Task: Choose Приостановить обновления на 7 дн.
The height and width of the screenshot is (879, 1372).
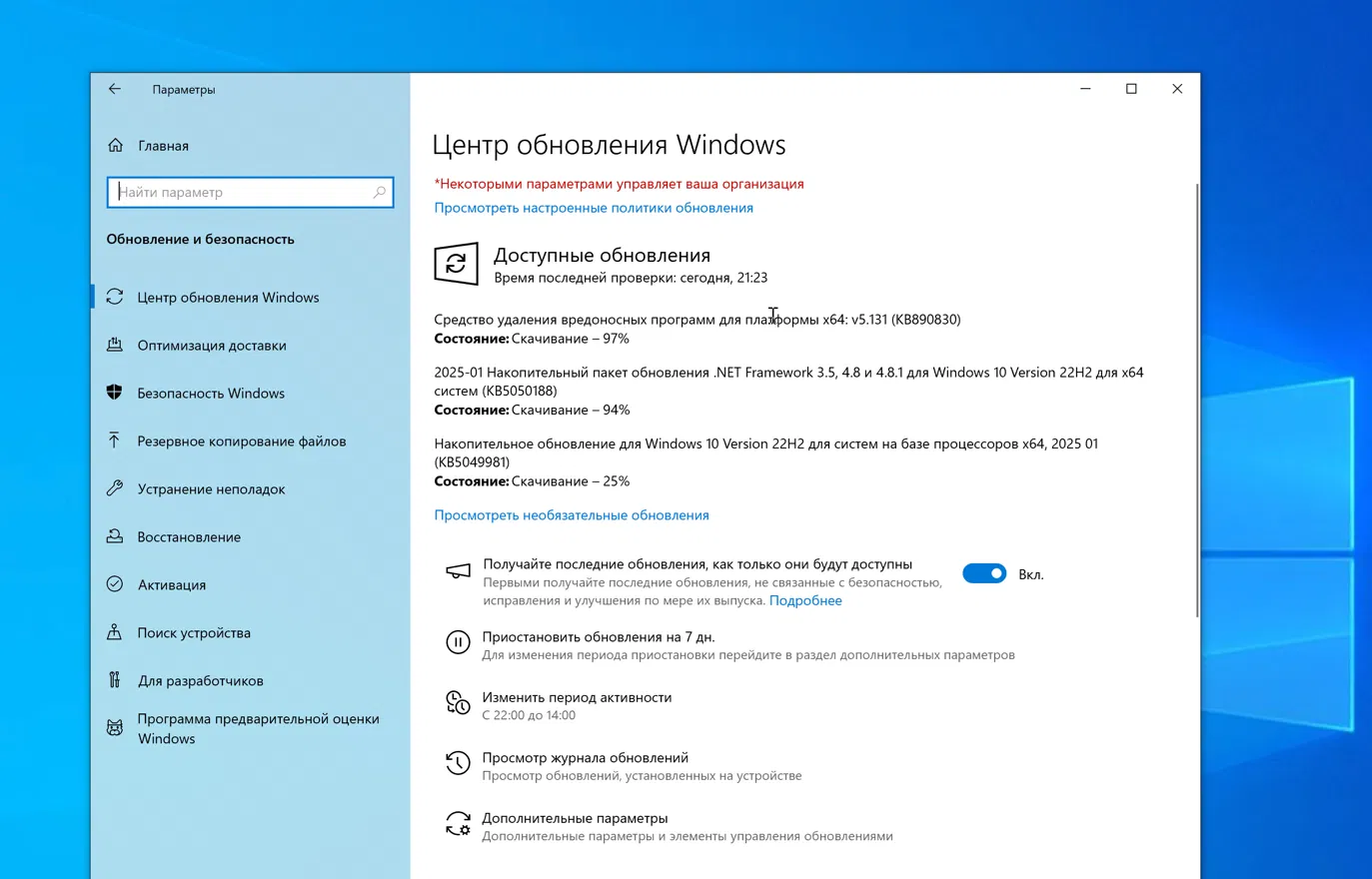Action: (599, 637)
